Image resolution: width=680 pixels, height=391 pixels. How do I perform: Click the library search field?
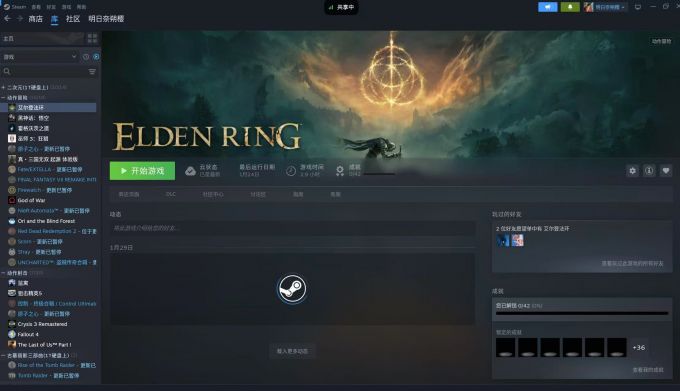click(44, 72)
